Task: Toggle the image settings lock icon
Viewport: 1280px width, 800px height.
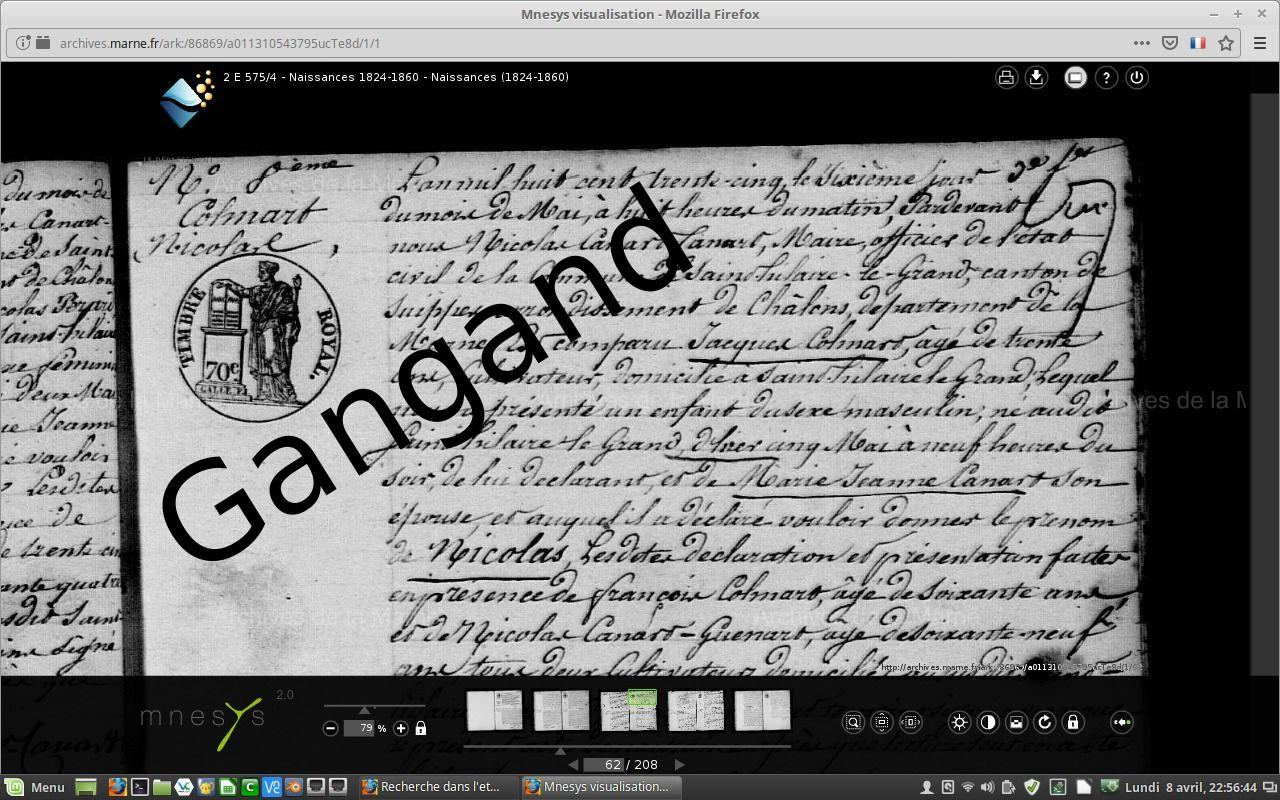Action: 1073,722
